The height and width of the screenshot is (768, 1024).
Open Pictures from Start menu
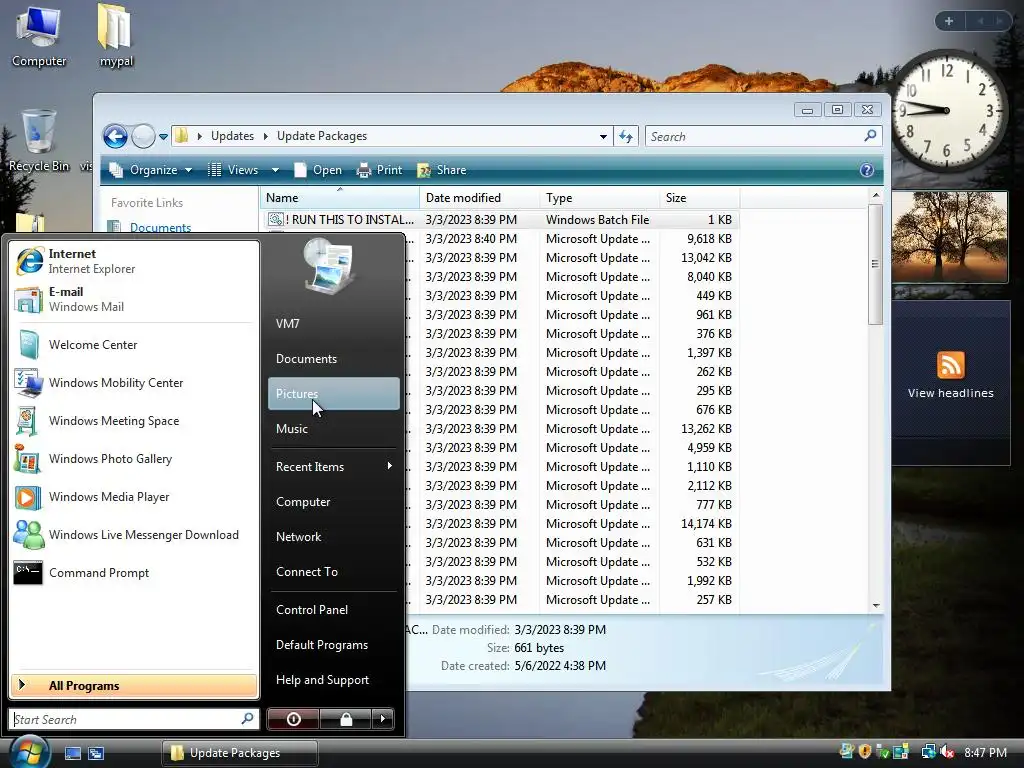click(x=334, y=393)
